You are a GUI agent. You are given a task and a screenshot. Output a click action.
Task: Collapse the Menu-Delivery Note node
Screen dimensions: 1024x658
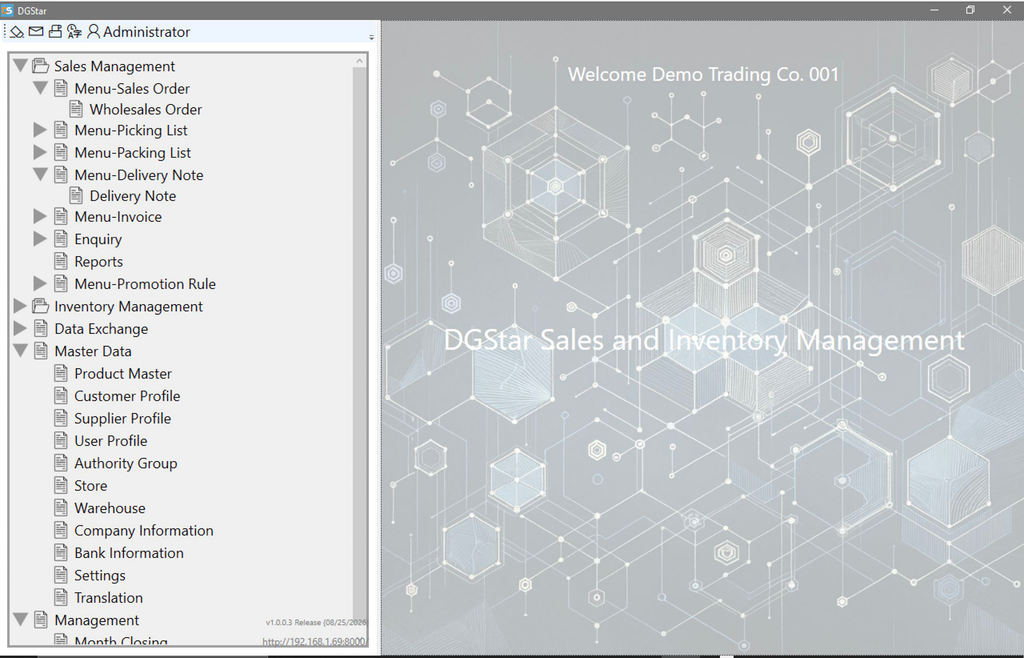pyautogui.click(x=40, y=174)
